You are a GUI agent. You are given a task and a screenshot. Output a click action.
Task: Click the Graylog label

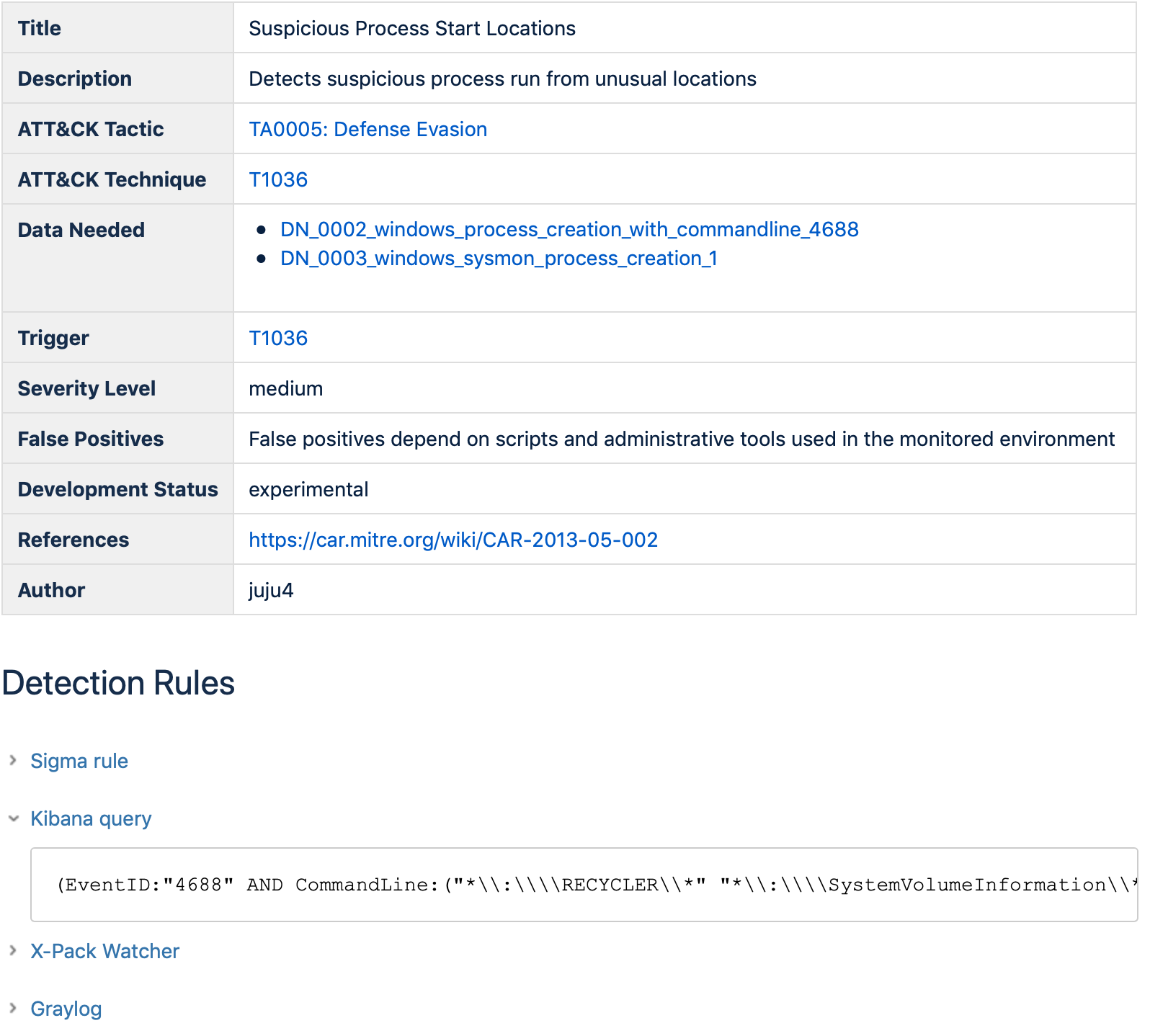point(66,1009)
